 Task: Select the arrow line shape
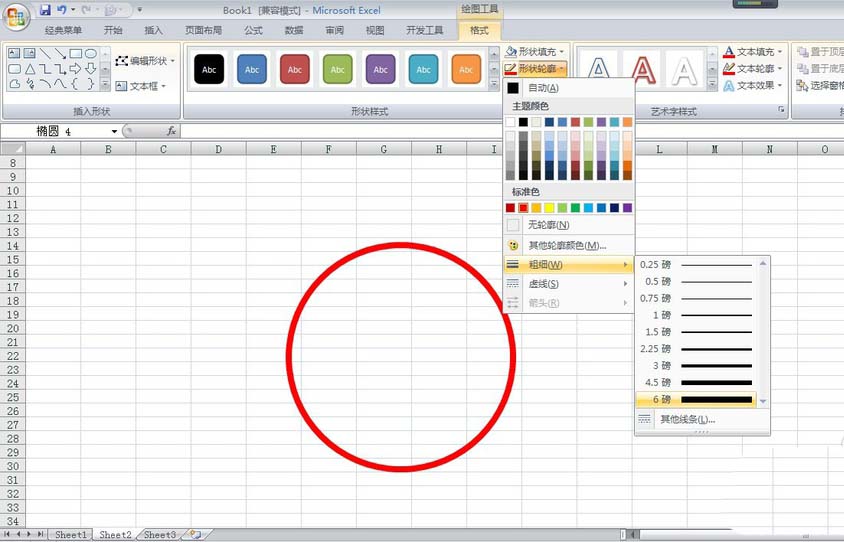(60, 53)
